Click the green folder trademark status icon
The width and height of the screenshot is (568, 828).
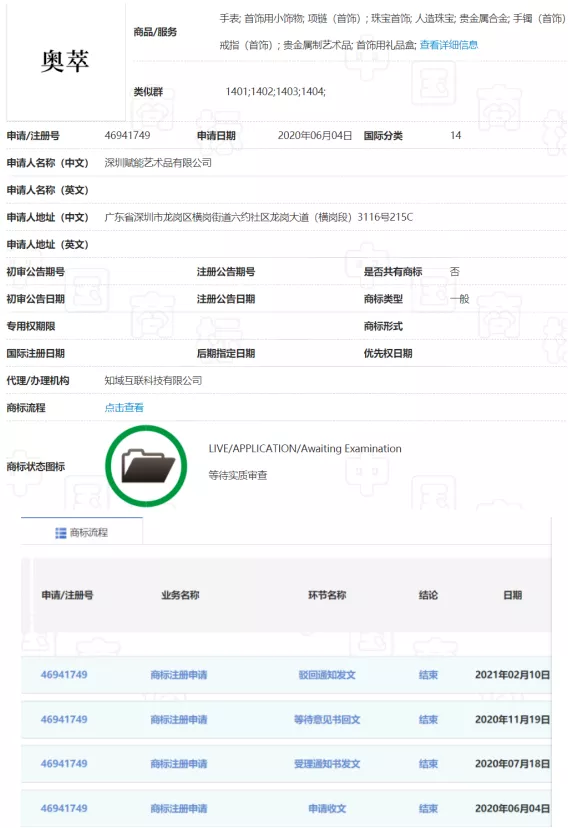(x=146, y=466)
